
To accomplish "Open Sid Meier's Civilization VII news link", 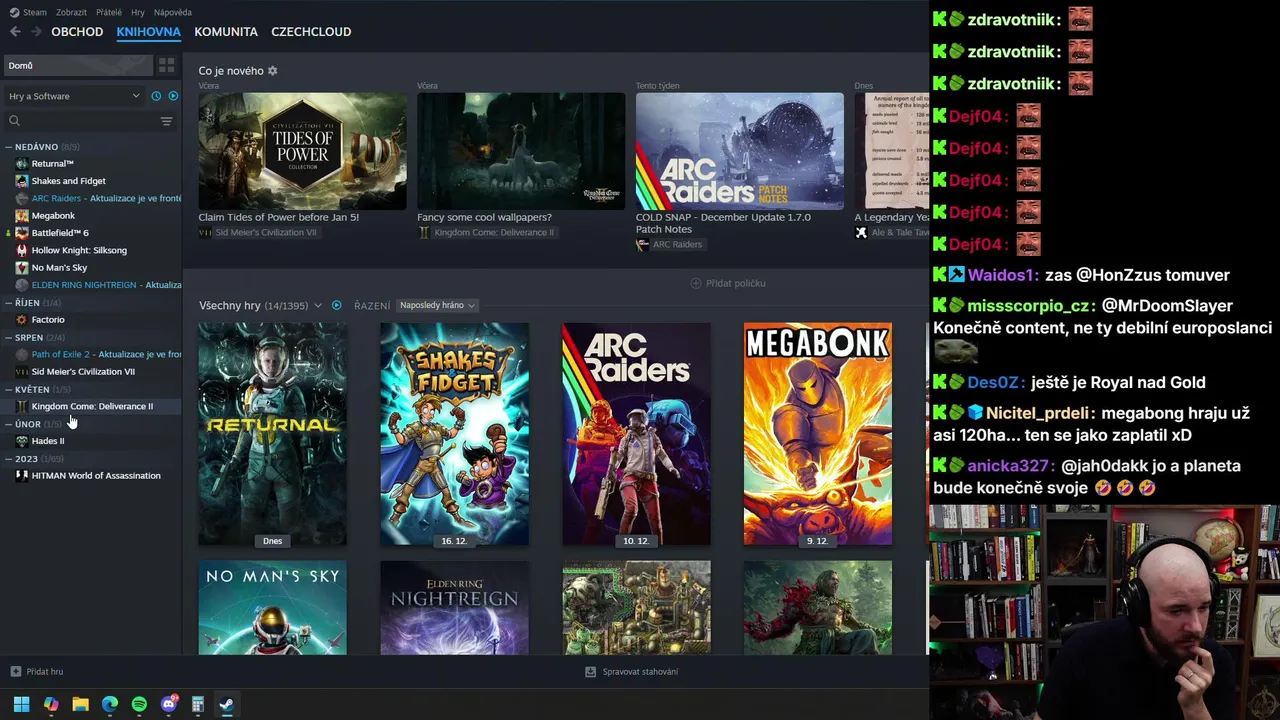I will (257, 232).
